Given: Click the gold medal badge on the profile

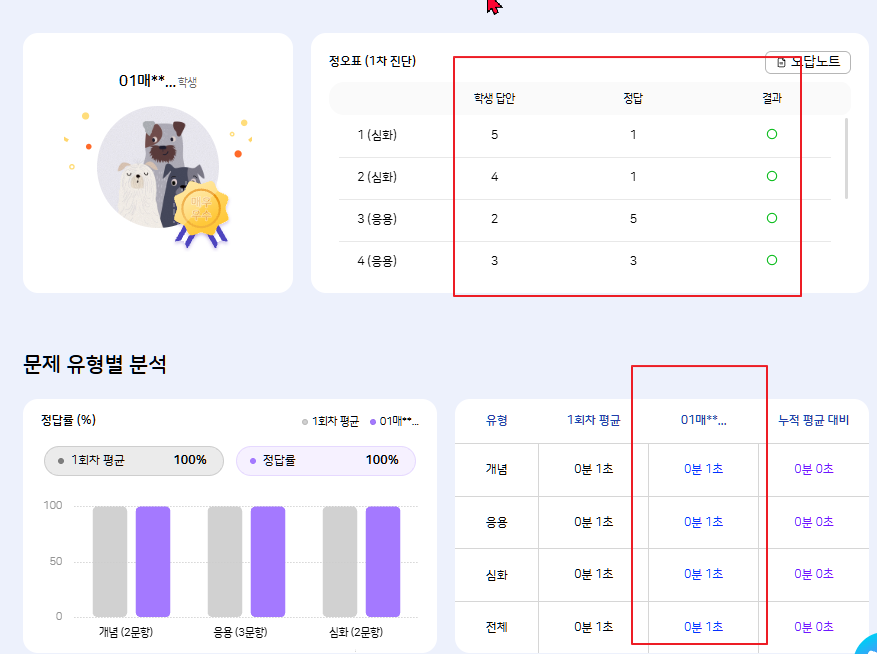Looking at the screenshot, I should [201, 208].
